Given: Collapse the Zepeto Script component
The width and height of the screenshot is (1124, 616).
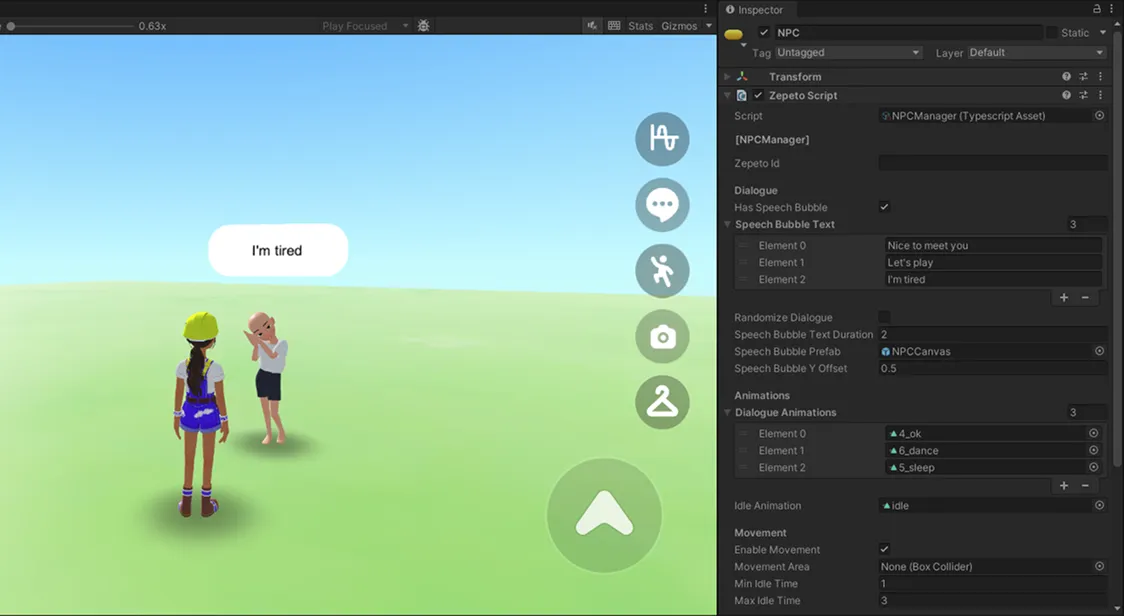Looking at the screenshot, I should click(x=728, y=95).
